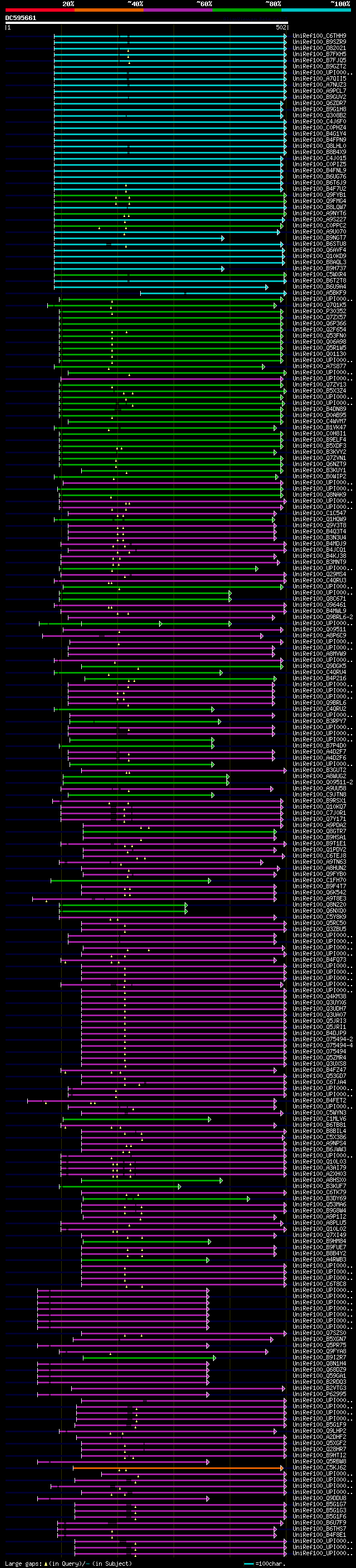Select the UniRef100_B9RSX1 label
The width and height of the screenshot is (356, 1568).
point(319,800)
